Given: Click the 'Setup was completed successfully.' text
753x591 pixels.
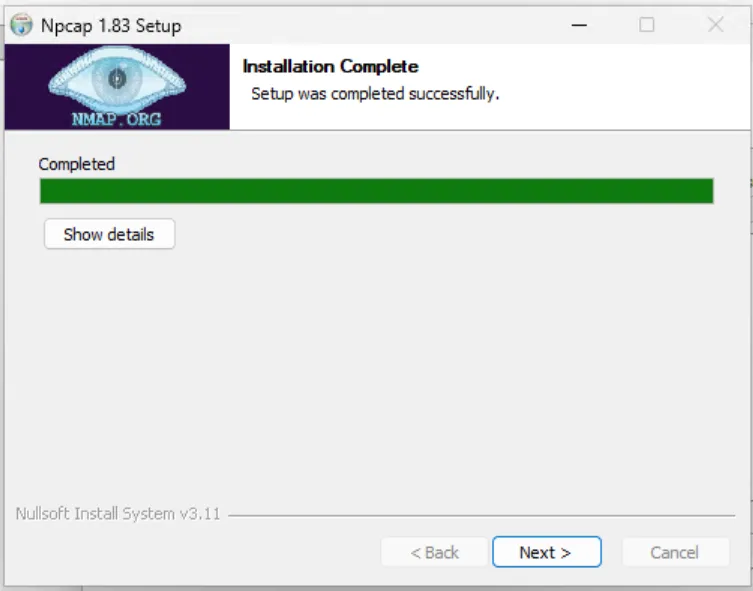Looking at the screenshot, I should [375, 94].
